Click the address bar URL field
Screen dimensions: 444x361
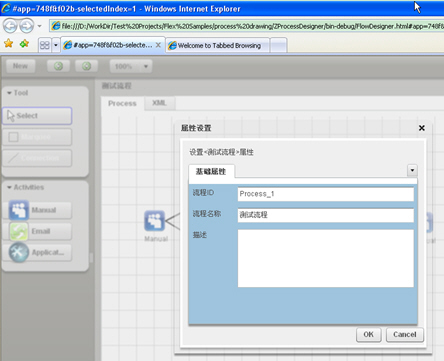247,26
